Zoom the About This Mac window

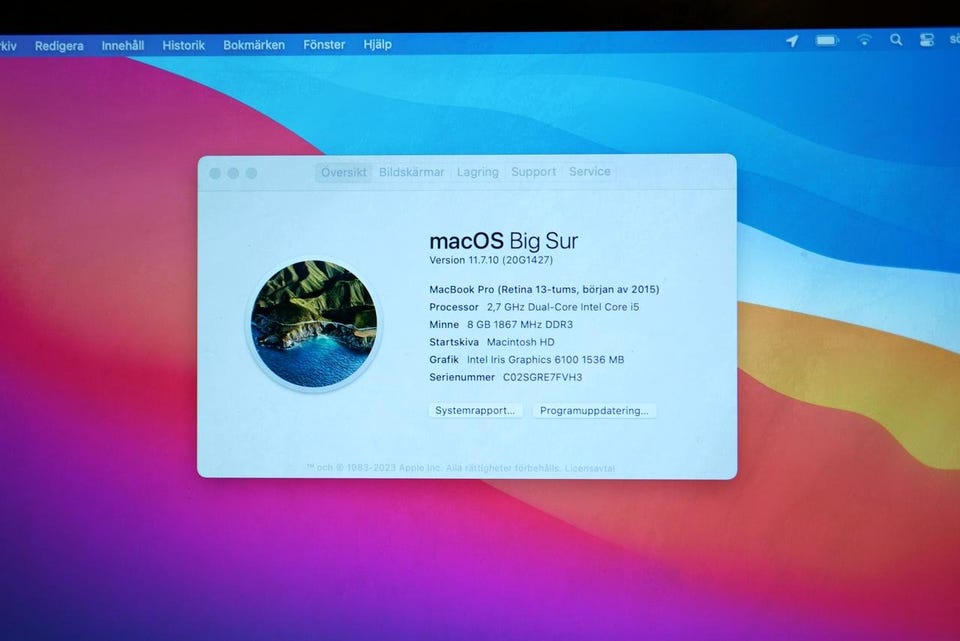252,173
